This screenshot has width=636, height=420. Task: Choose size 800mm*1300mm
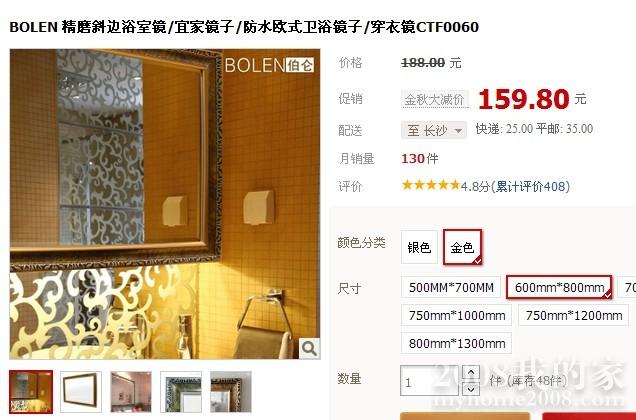point(457,343)
